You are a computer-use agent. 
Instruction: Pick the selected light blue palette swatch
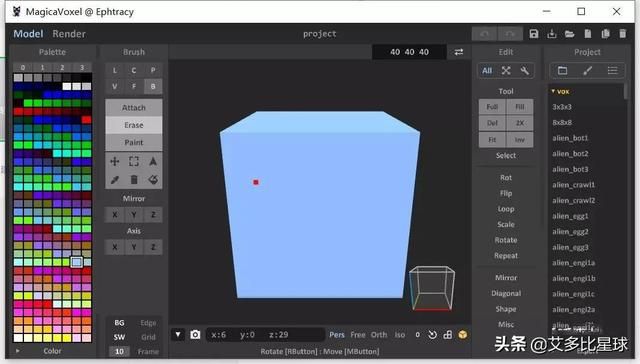[x=76, y=262]
